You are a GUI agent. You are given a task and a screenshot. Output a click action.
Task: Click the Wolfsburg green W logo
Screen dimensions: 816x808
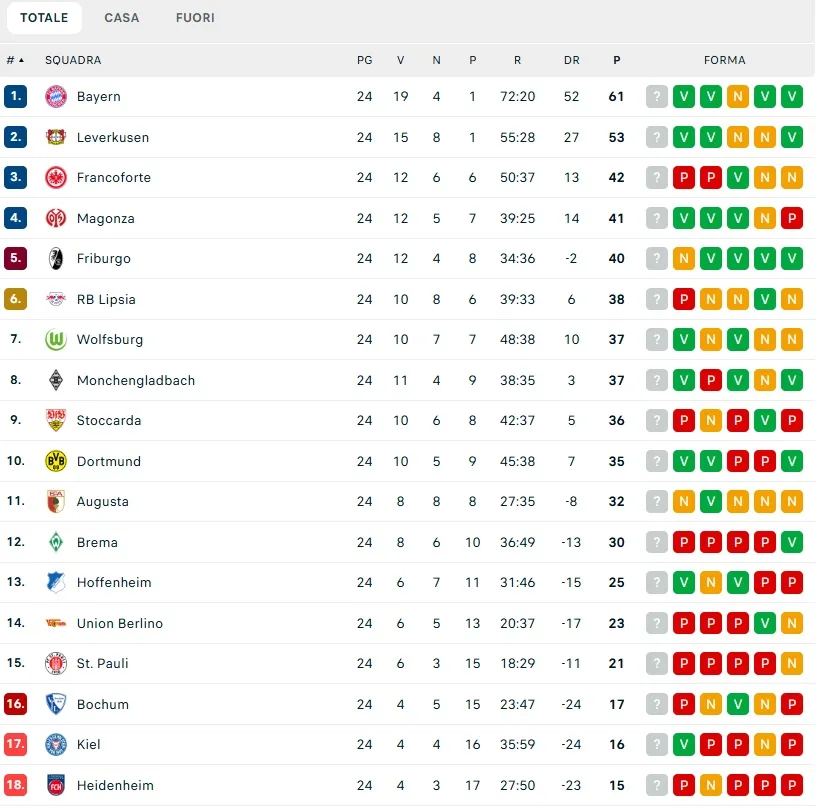point(55,340)
